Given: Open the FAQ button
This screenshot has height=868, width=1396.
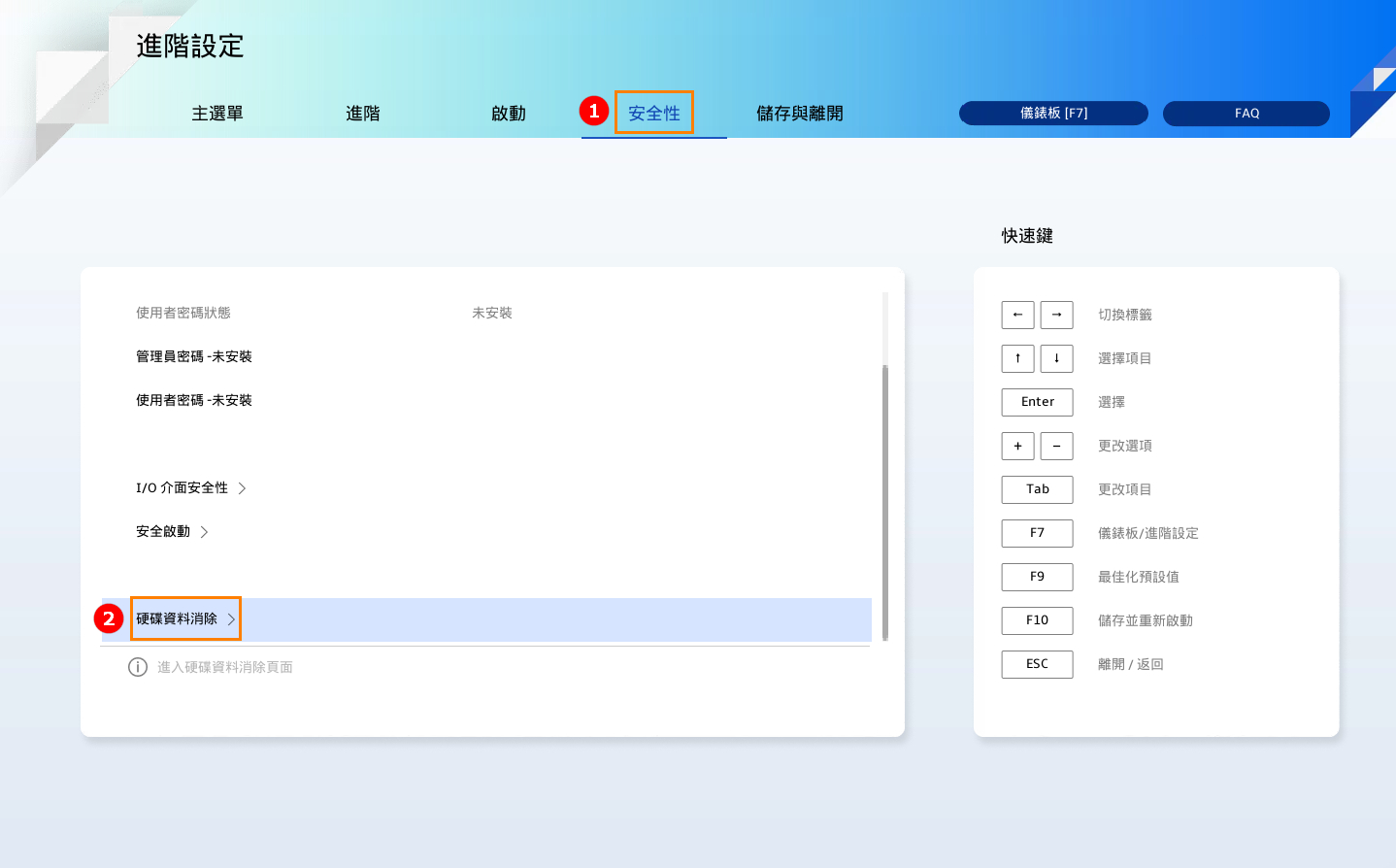Looking at the screenshot, I should [1246, 114].
